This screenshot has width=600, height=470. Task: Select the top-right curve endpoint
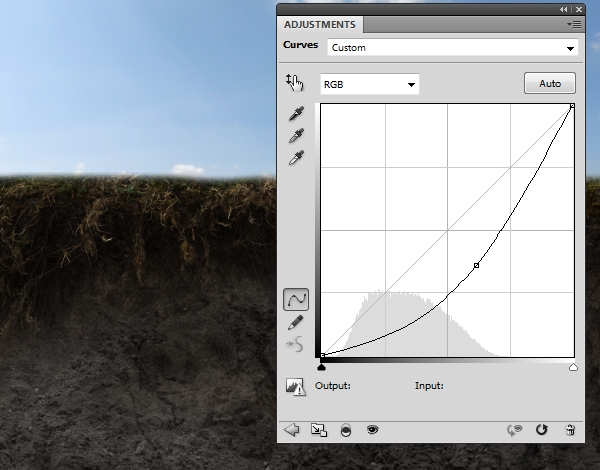pos(572,106)
